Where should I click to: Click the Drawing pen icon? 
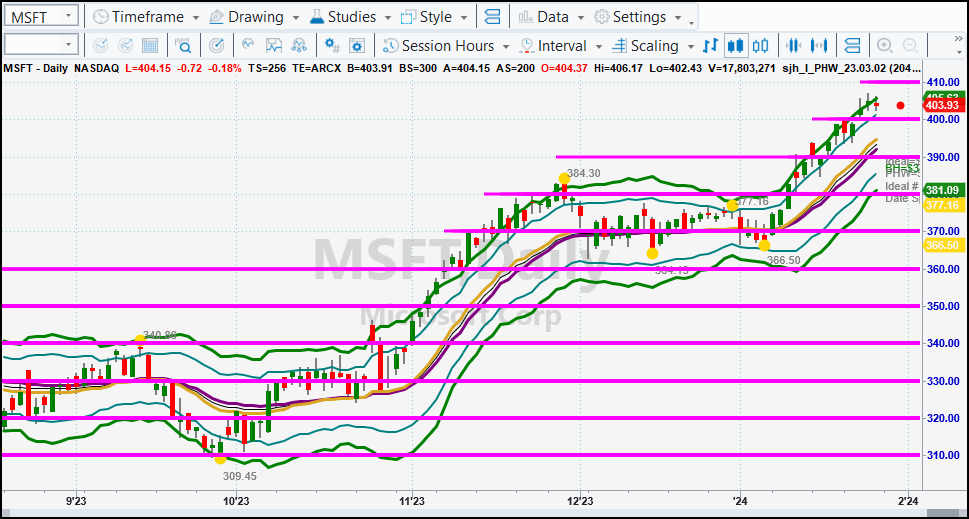coord(216,17)
